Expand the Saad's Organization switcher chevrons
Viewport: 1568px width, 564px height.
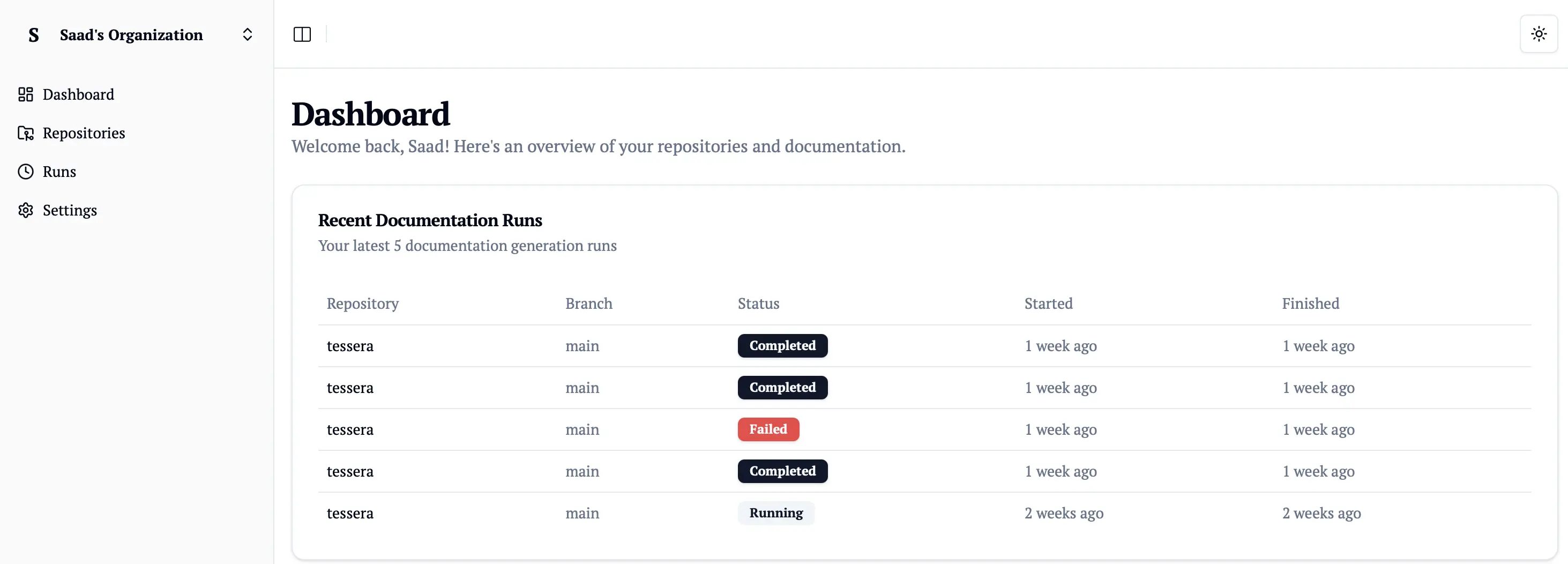[x=247, y=35]
